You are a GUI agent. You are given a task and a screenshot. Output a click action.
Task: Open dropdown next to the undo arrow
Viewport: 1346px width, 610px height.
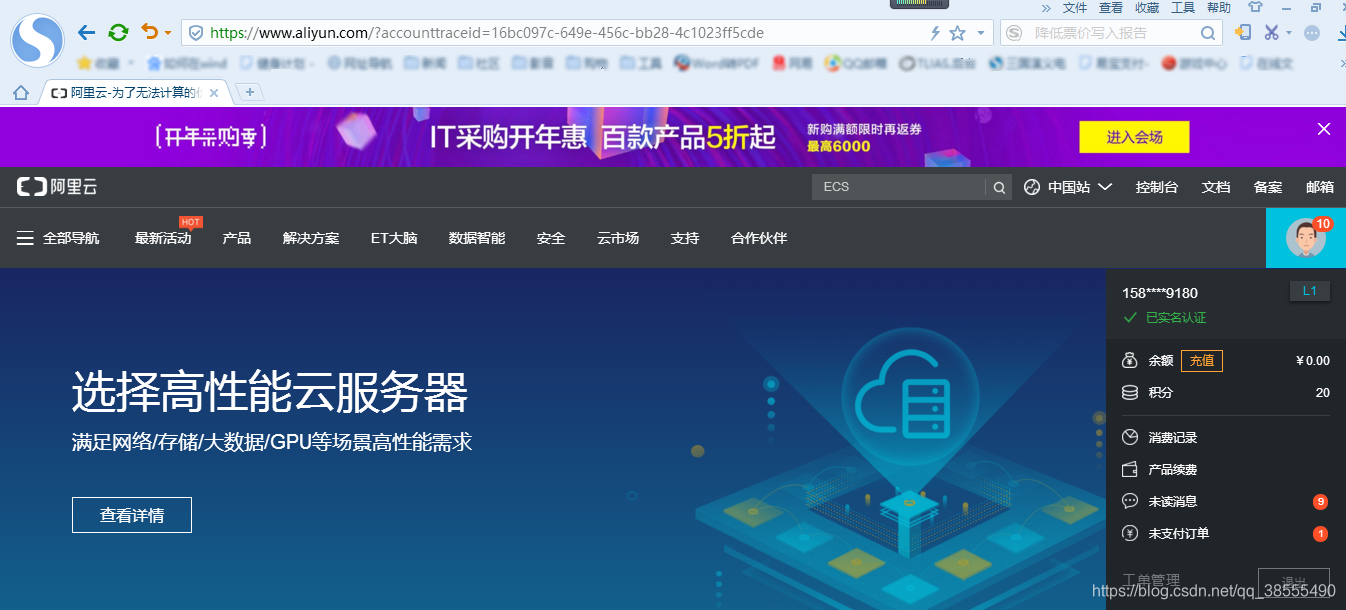(x=168, y=33)
